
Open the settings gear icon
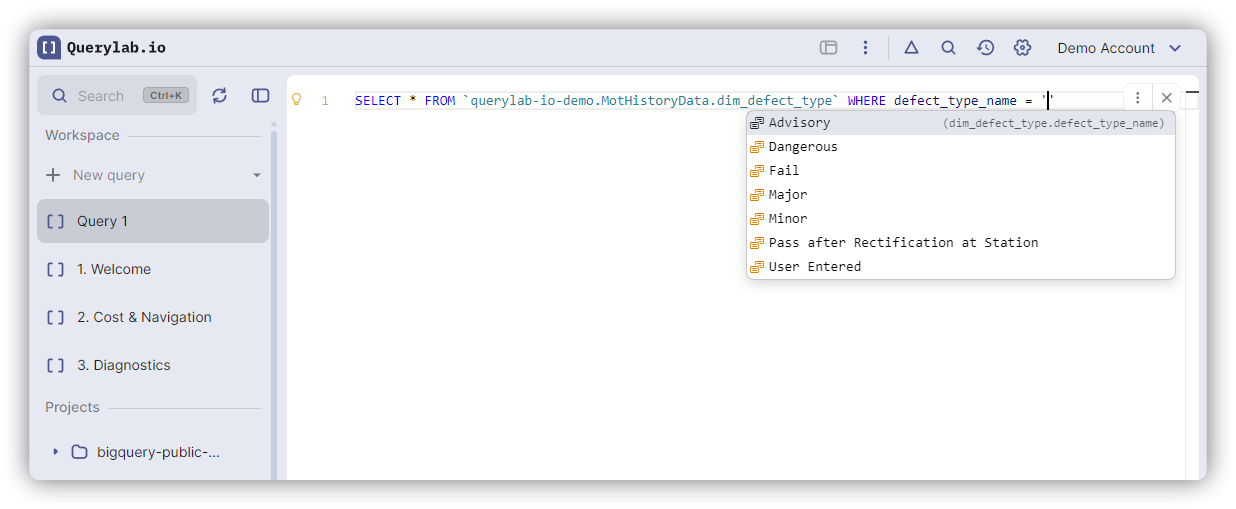(x=1022, y=47)
